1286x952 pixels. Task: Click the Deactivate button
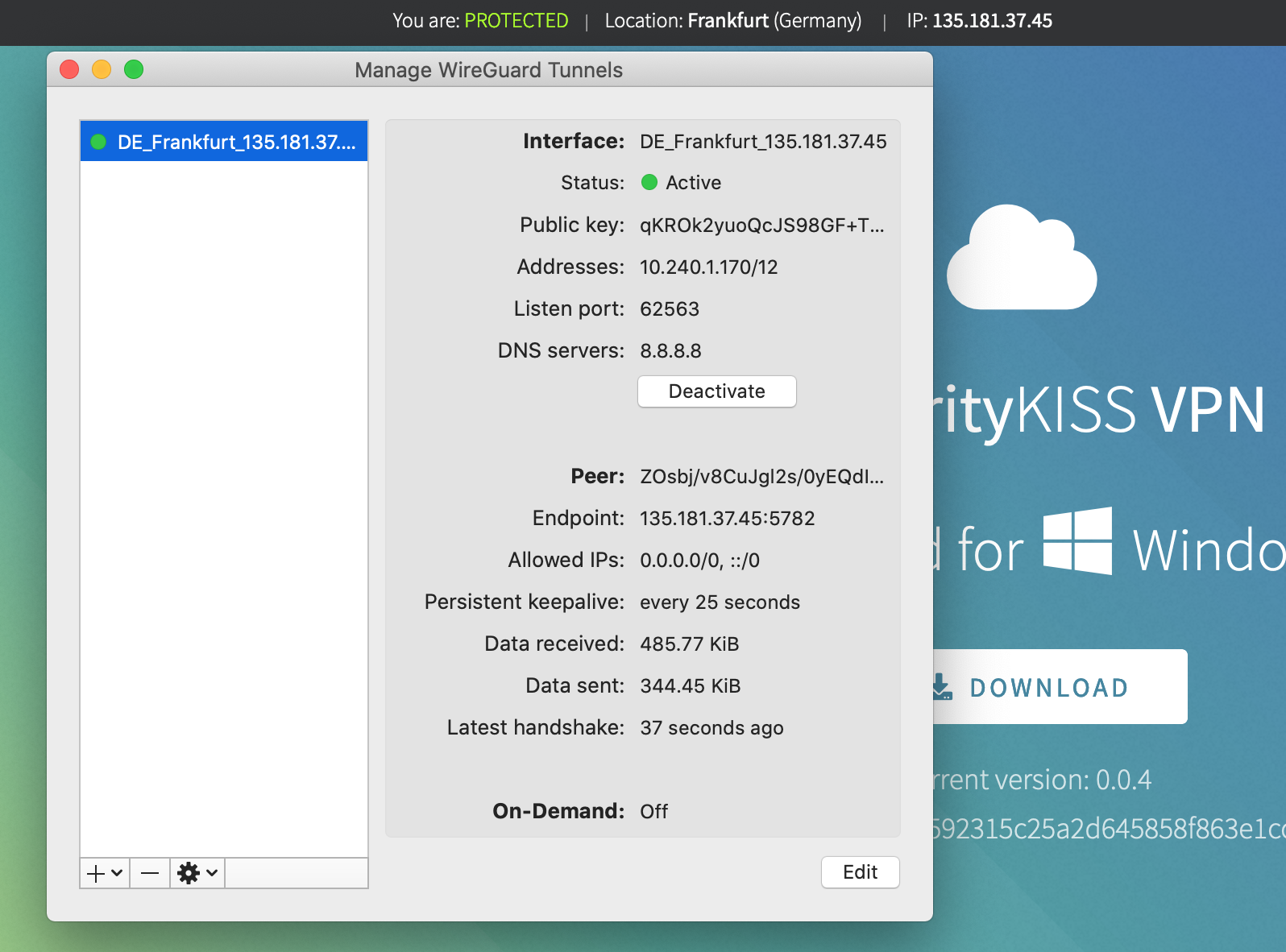point(717,391)
